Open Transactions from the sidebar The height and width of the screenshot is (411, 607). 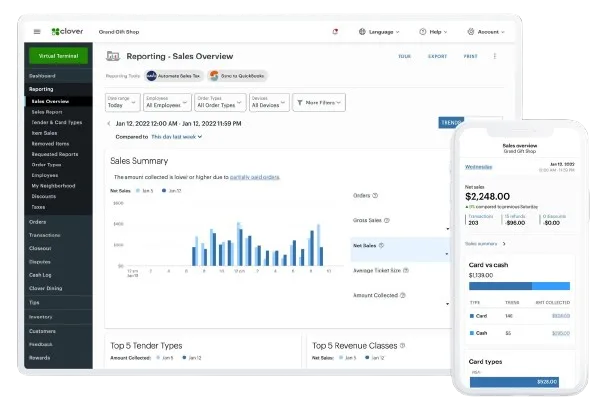(x=46, y=235)
